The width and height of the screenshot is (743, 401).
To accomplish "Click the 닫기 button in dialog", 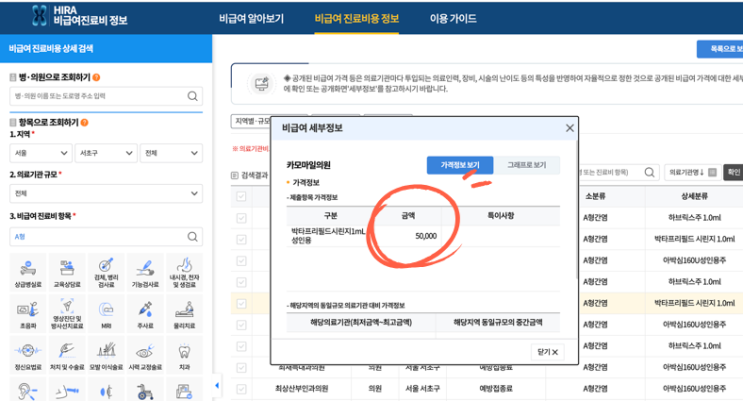I will (x=547, y=352).
